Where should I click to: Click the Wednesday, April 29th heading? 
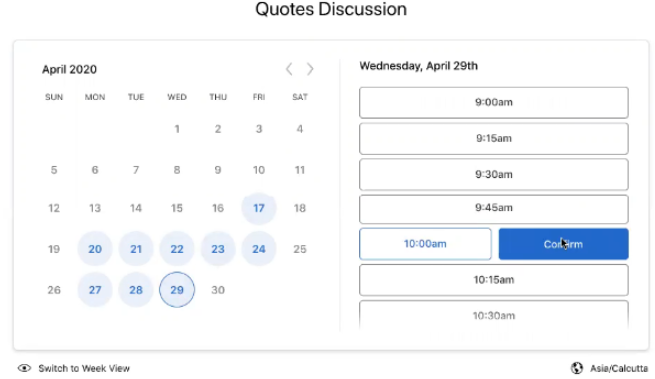pos(419,66)
